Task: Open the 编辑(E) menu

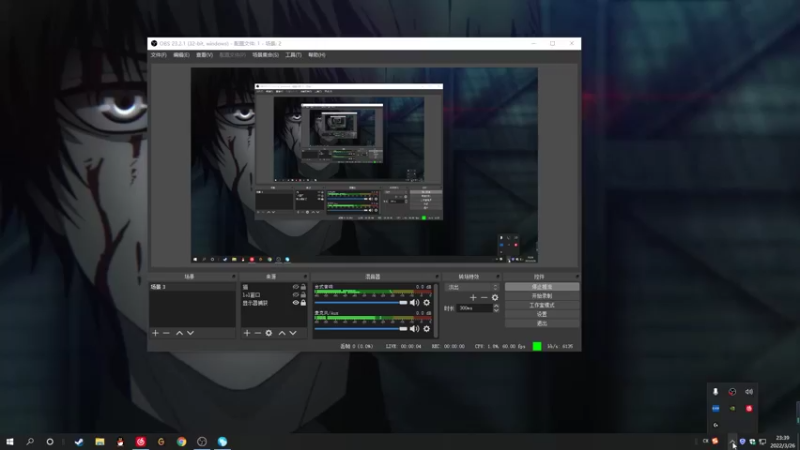Action: click(x=181, y=55)
